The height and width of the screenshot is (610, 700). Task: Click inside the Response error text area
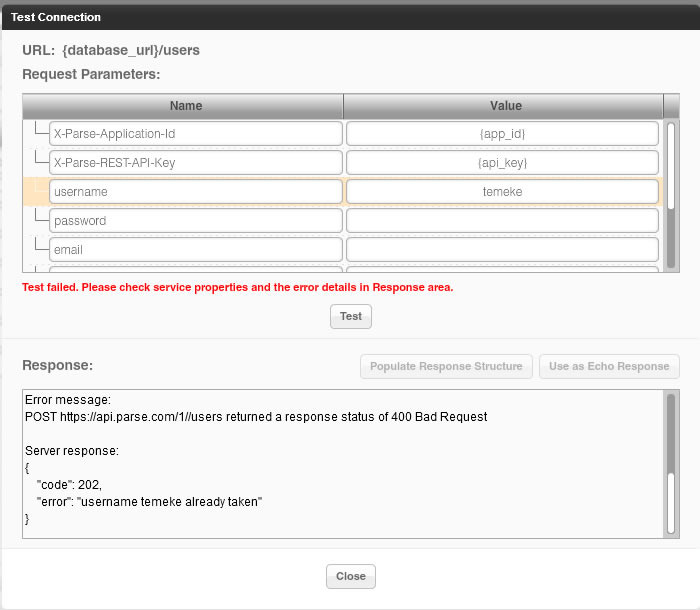(x=340, y=462)
